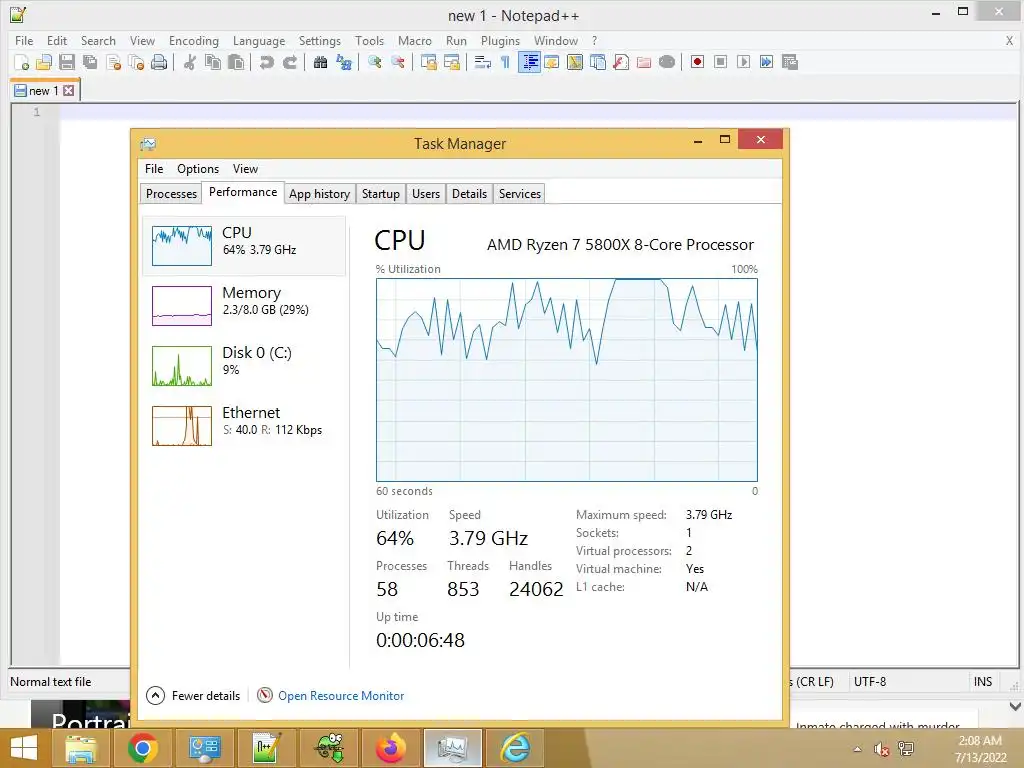The width and height of the screenshot is (1024, 768).
Task: Print the document via the printer icon
Action: 159,62
